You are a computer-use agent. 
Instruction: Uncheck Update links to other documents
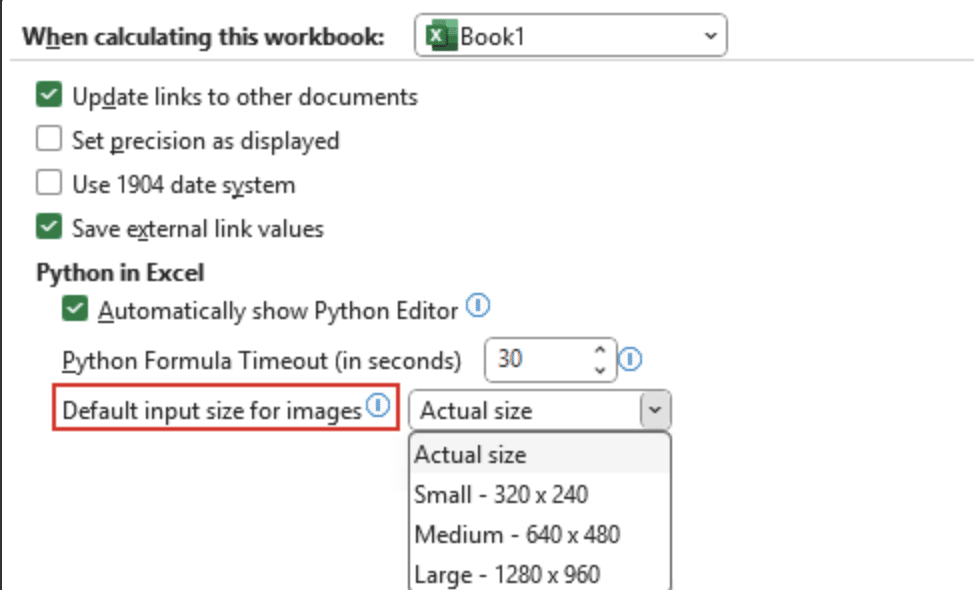[x=49, y=96]
